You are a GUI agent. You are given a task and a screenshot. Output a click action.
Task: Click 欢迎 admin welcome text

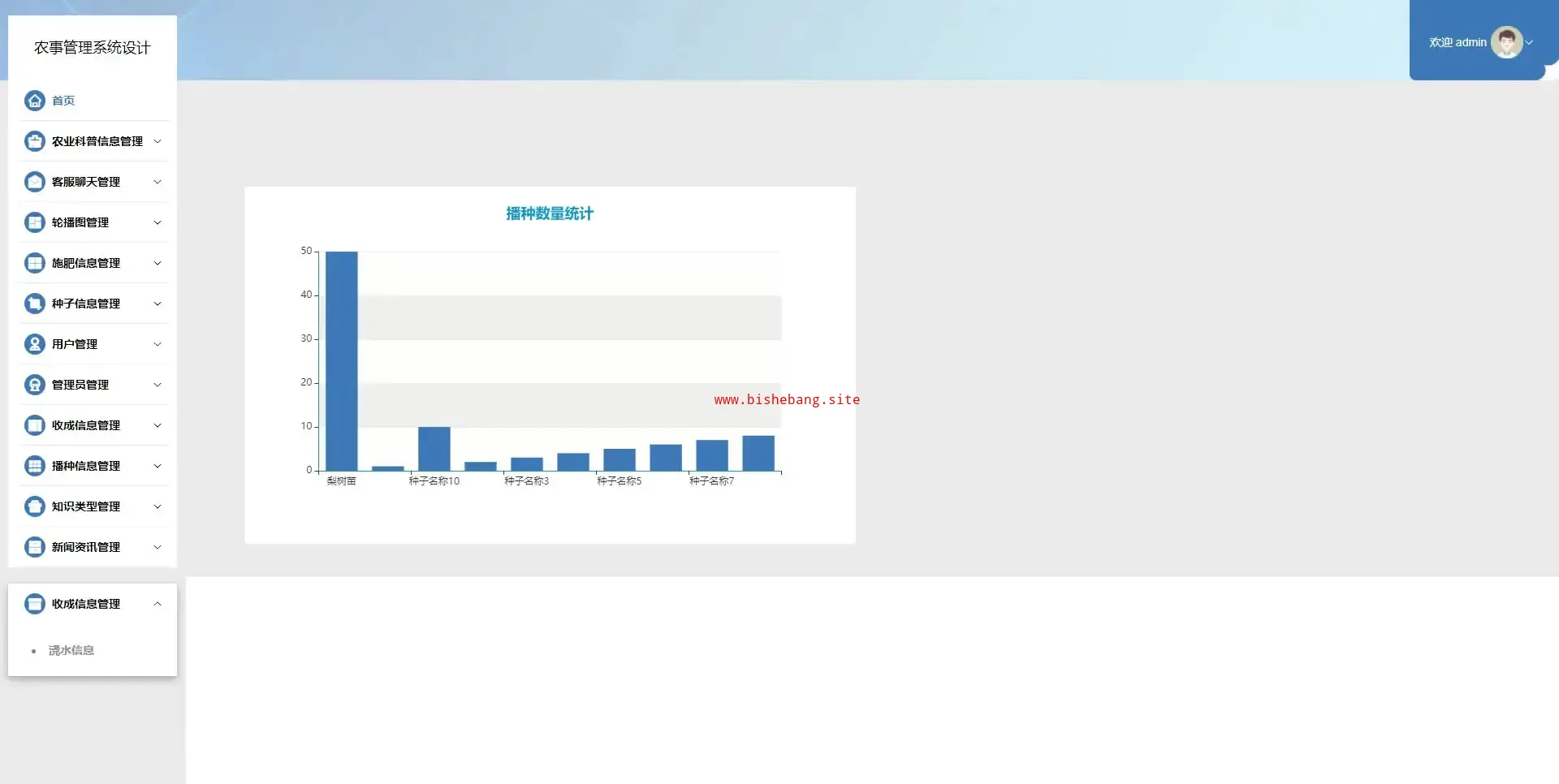[x=1458, y=42]
